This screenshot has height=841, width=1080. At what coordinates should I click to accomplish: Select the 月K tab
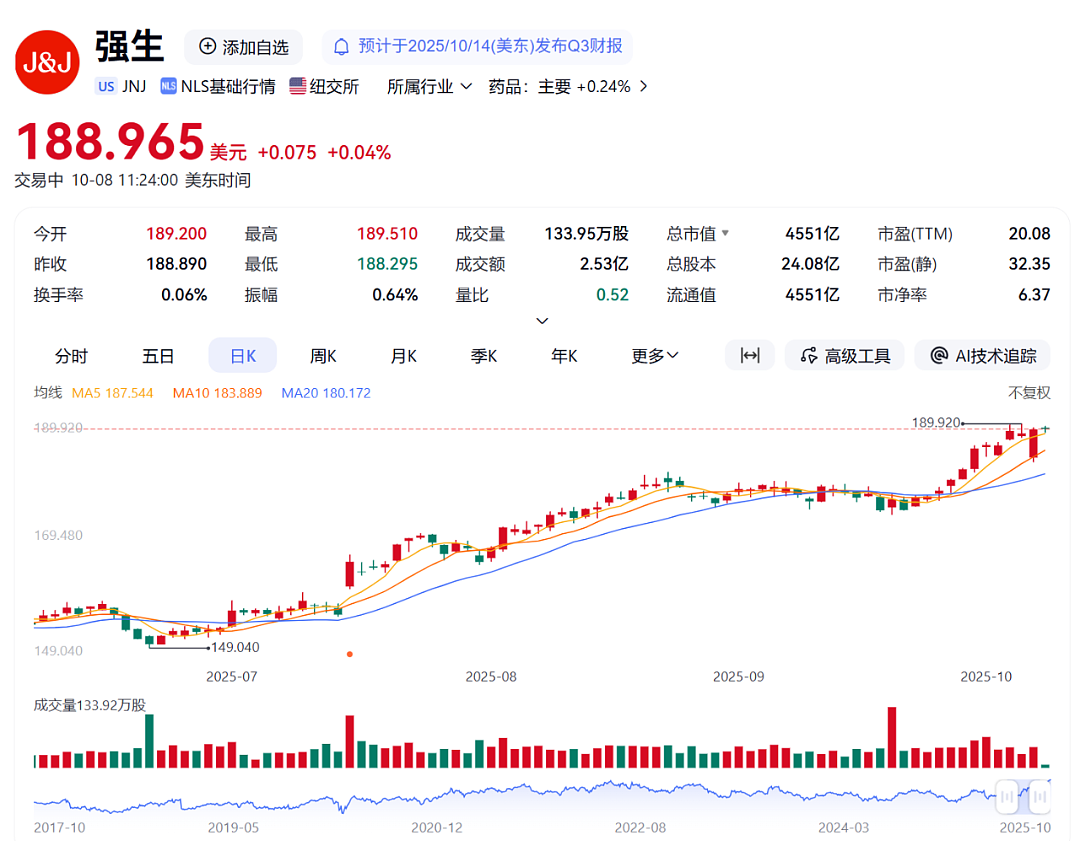pyautogui.click(x=404, y=355)
